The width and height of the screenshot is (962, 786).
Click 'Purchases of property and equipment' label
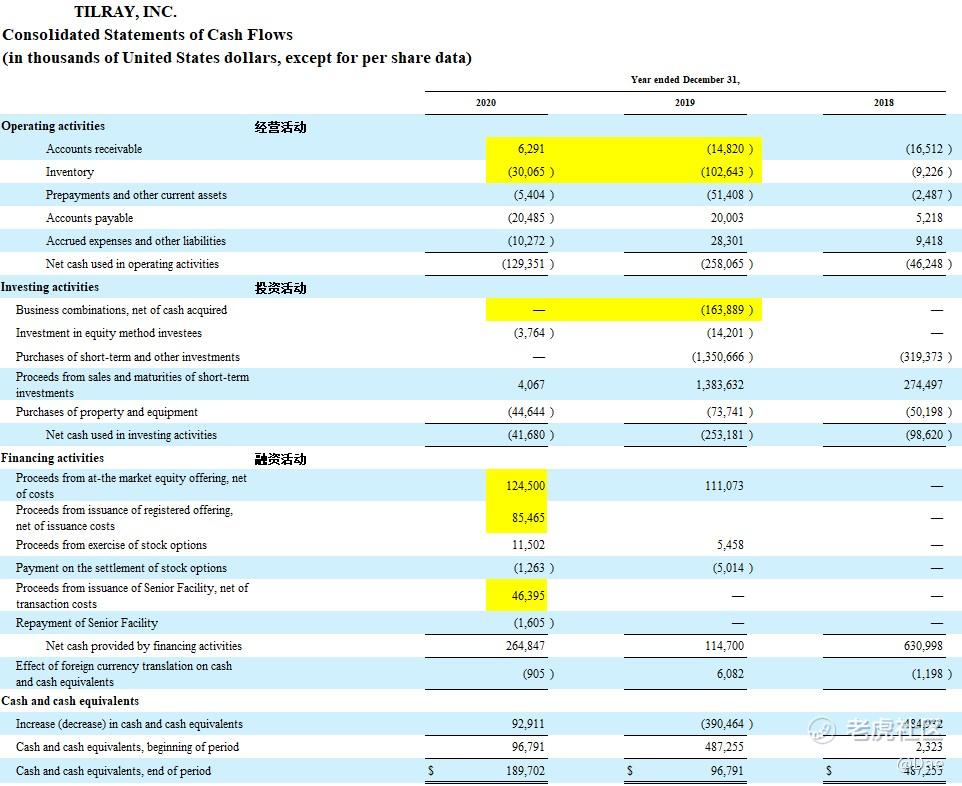[106, 412]
